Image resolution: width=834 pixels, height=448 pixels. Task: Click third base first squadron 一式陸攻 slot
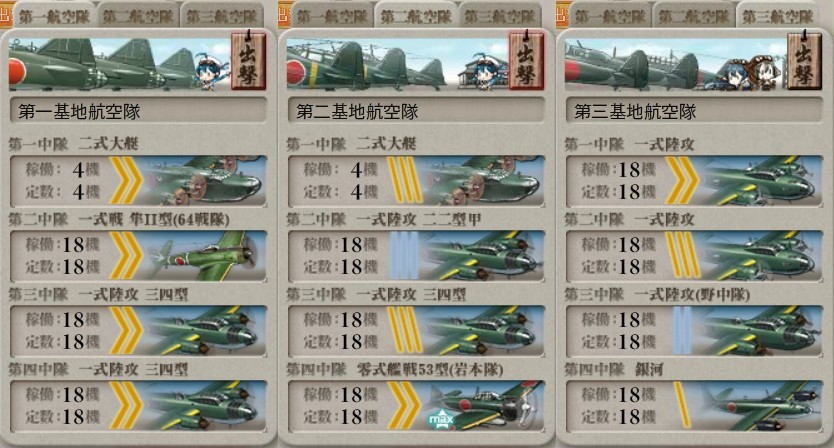tap(694, 181)
